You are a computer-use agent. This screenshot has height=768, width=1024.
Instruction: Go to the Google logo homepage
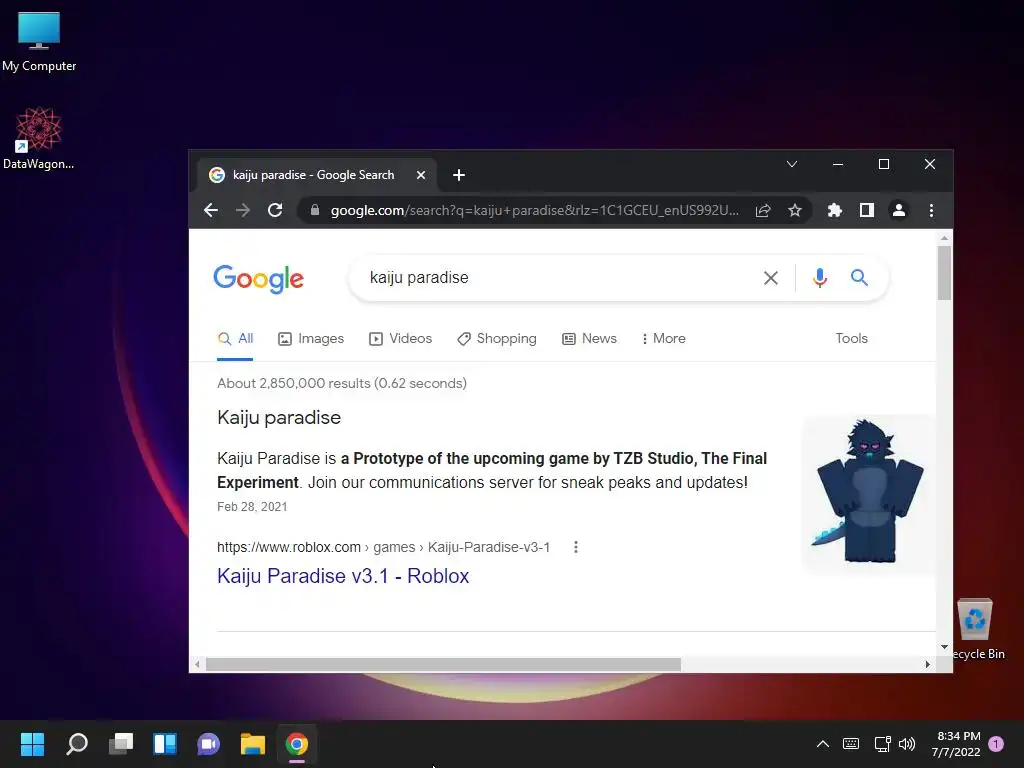point(259,279)
